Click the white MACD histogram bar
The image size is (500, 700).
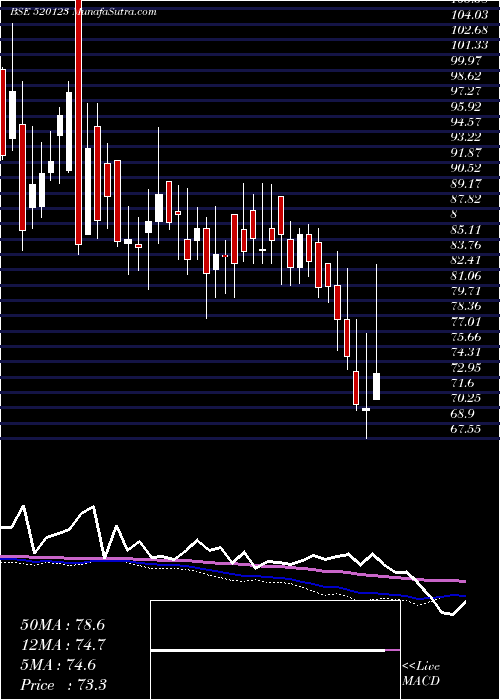(x=268, y=650)
